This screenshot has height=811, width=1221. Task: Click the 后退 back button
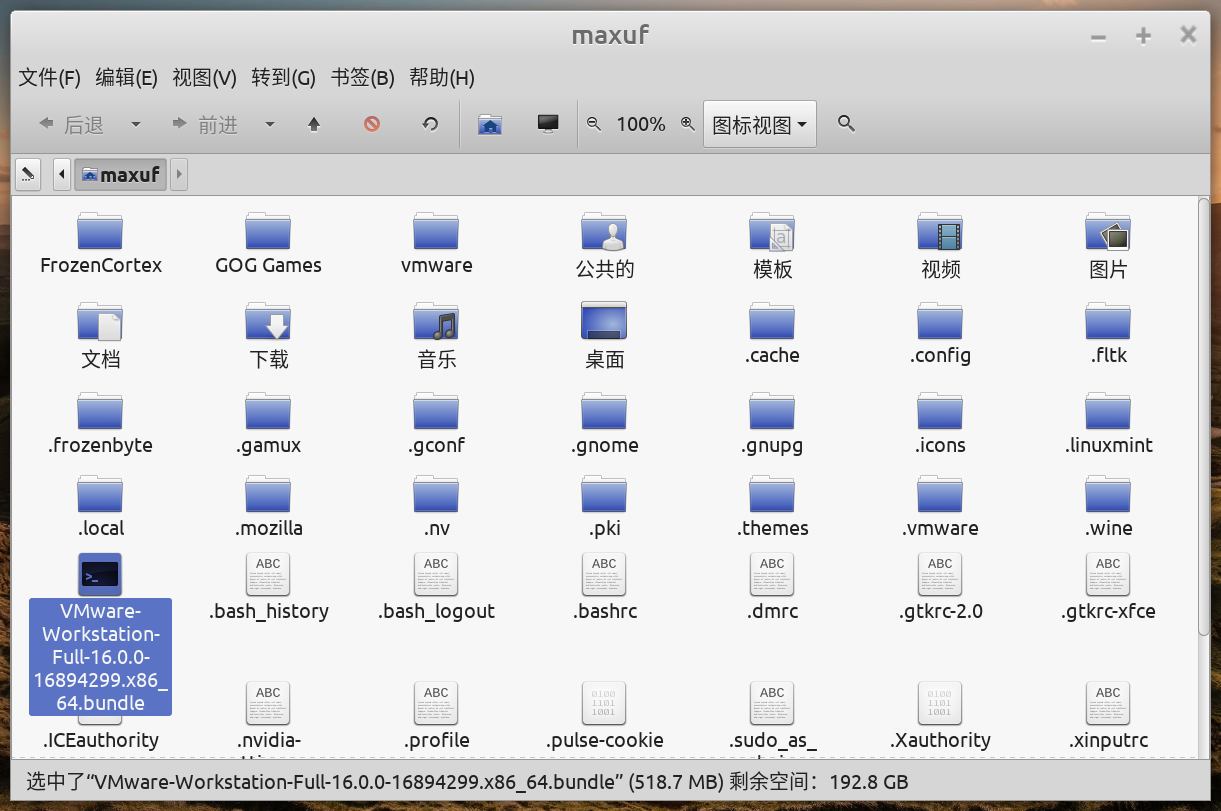[x=72, y=124]
